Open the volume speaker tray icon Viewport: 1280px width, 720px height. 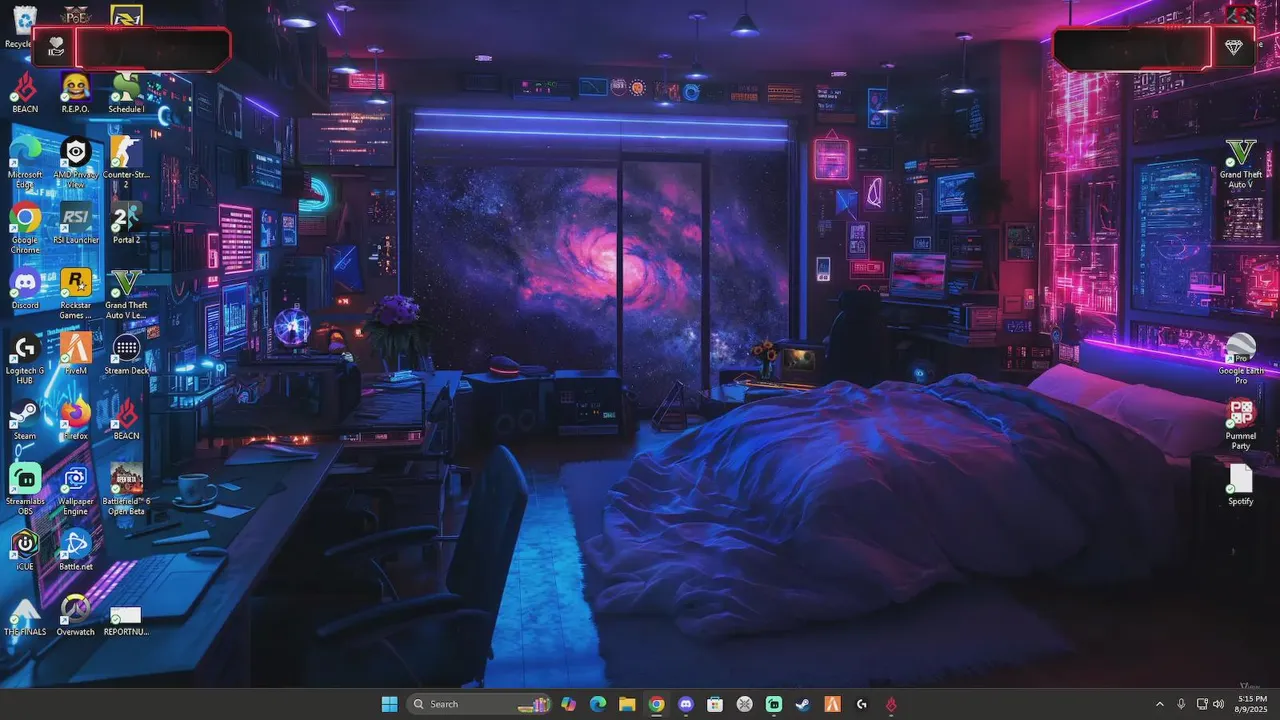(1218, 704)
